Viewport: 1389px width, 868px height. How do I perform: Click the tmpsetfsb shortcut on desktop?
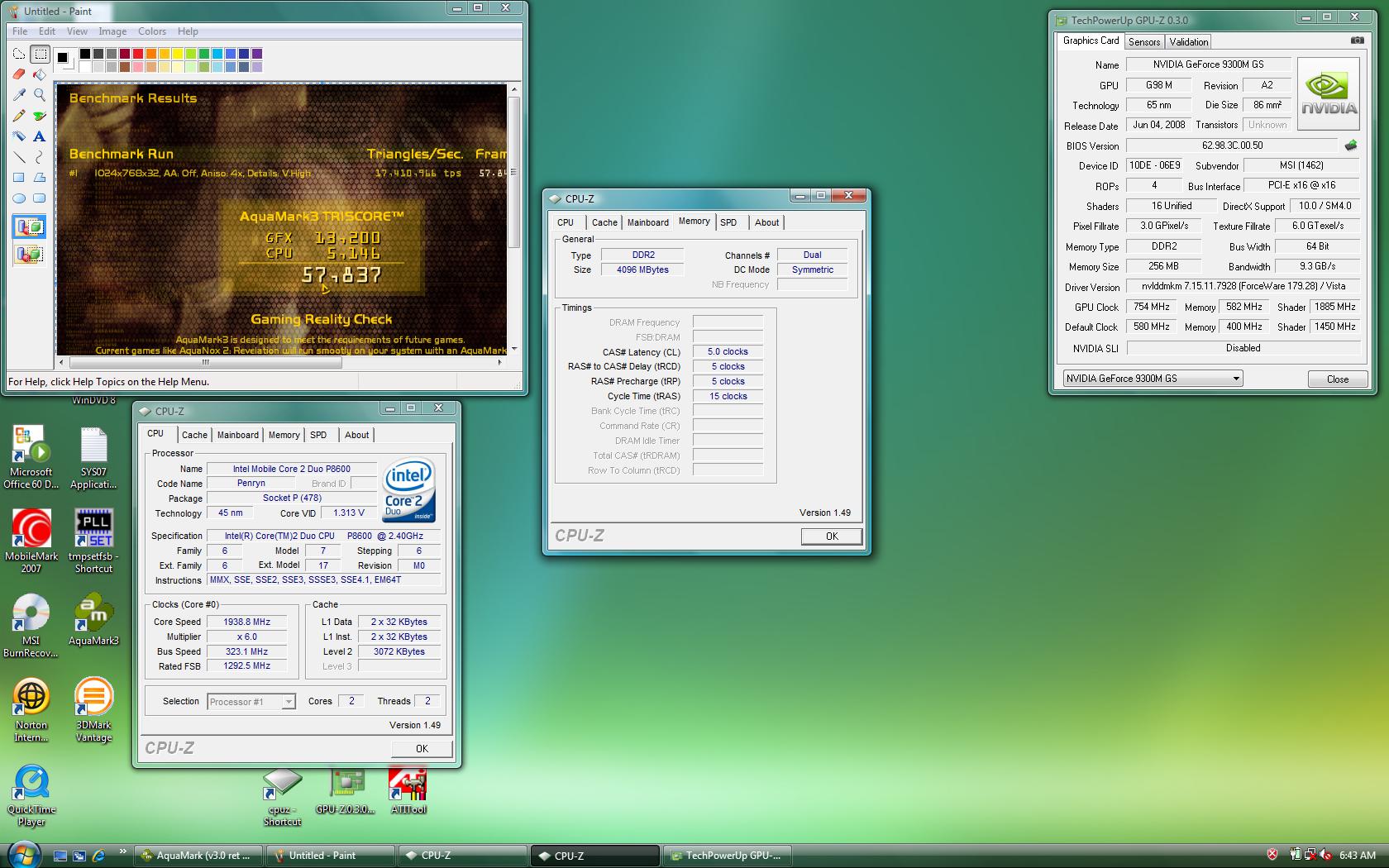[x=93, y=541]
